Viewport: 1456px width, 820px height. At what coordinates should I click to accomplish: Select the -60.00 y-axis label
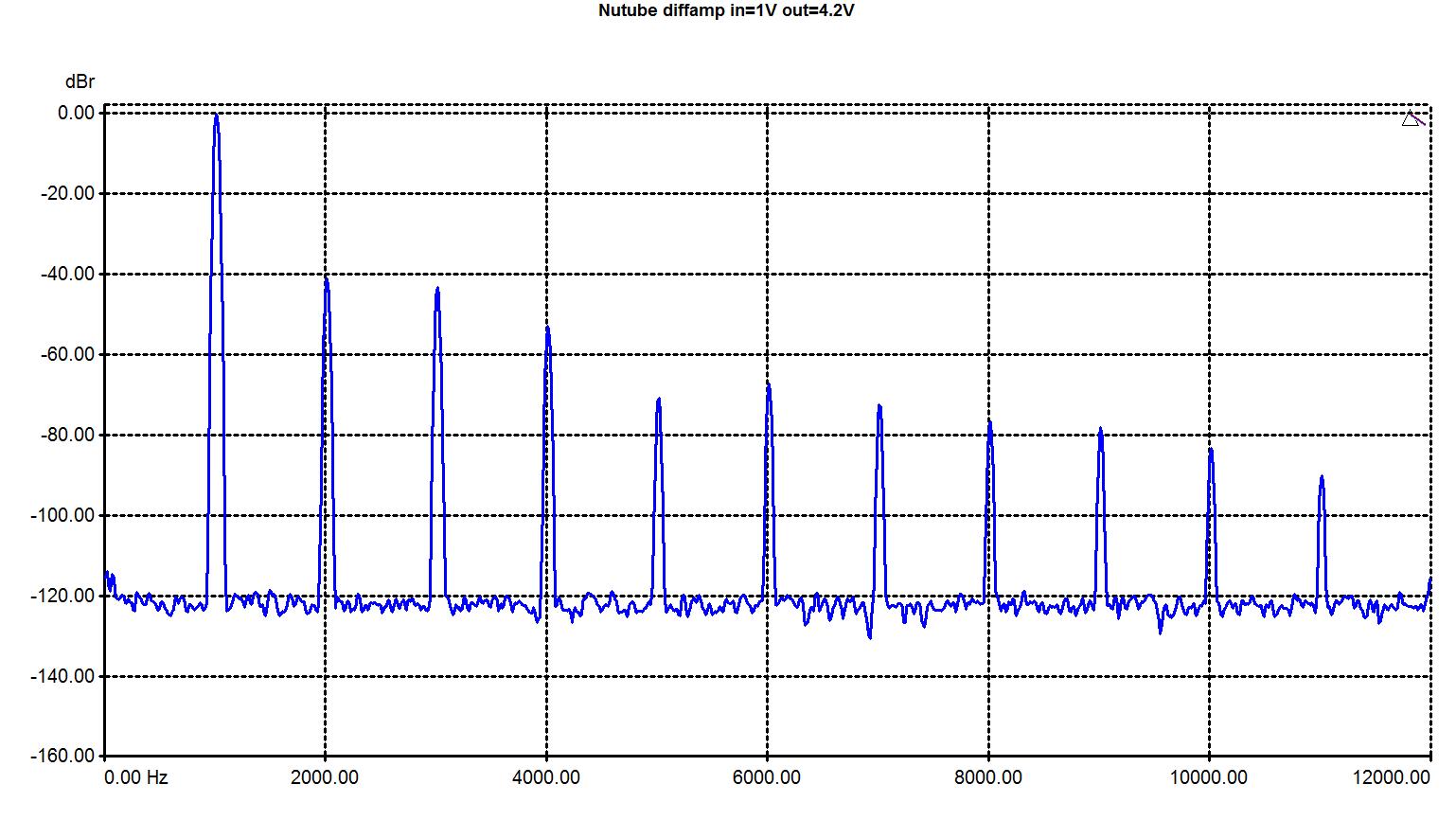coord(63,354)
